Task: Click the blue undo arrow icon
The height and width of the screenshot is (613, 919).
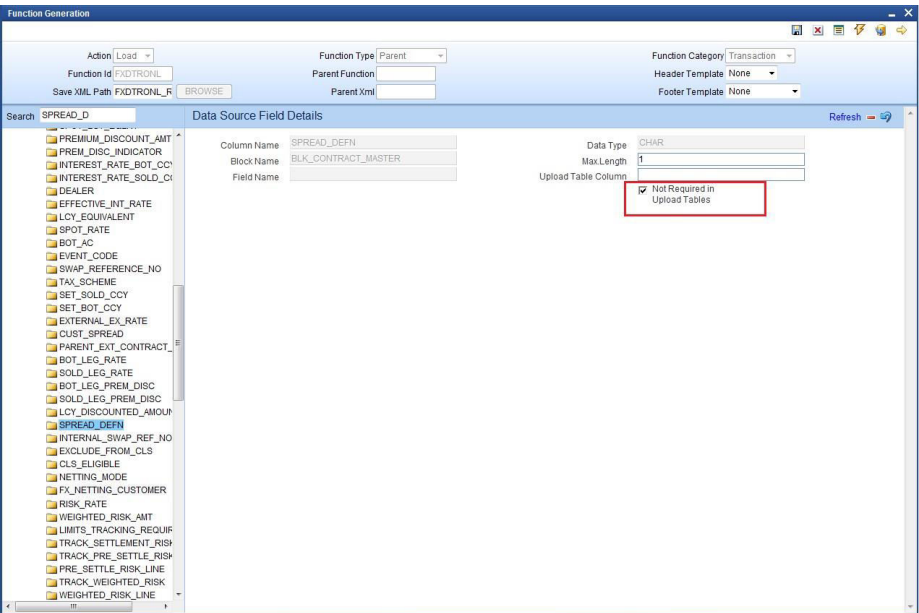Action: [x=886, y=117]
